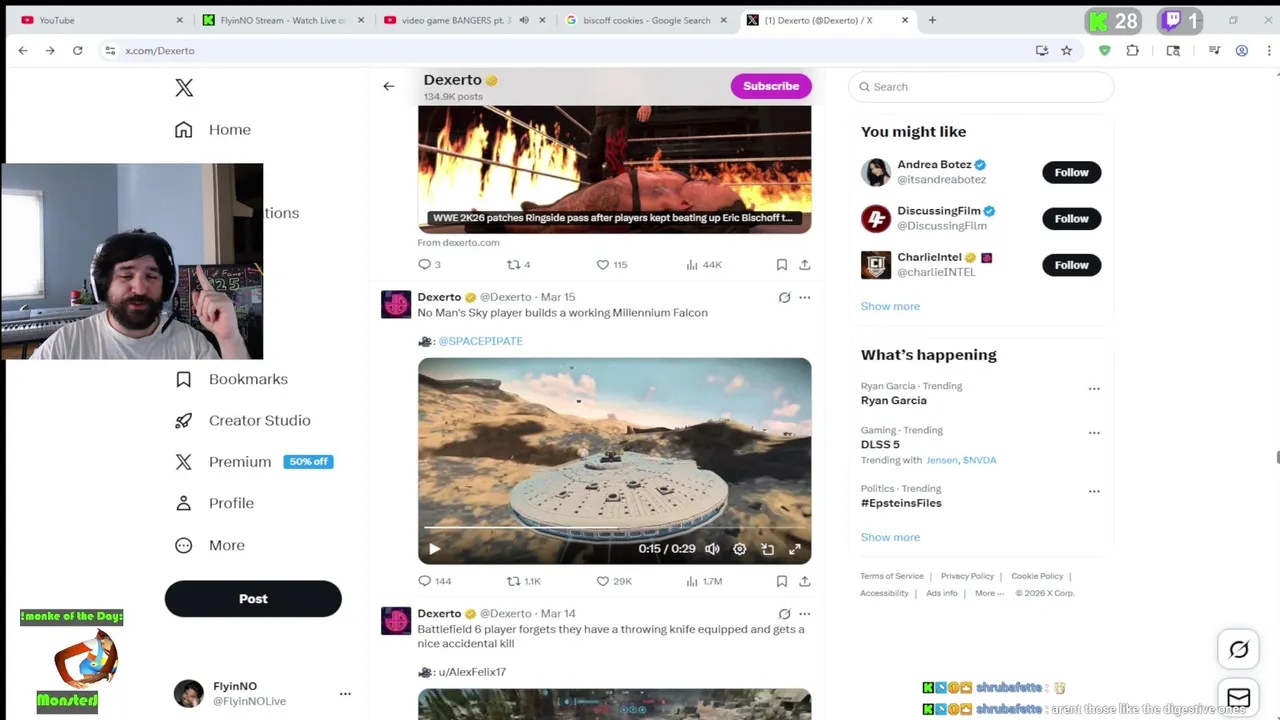Open the Ryan Garcia trending topic
This screenshot has width=1280, height=720.
pyautogui.click(x=894, y=400)
